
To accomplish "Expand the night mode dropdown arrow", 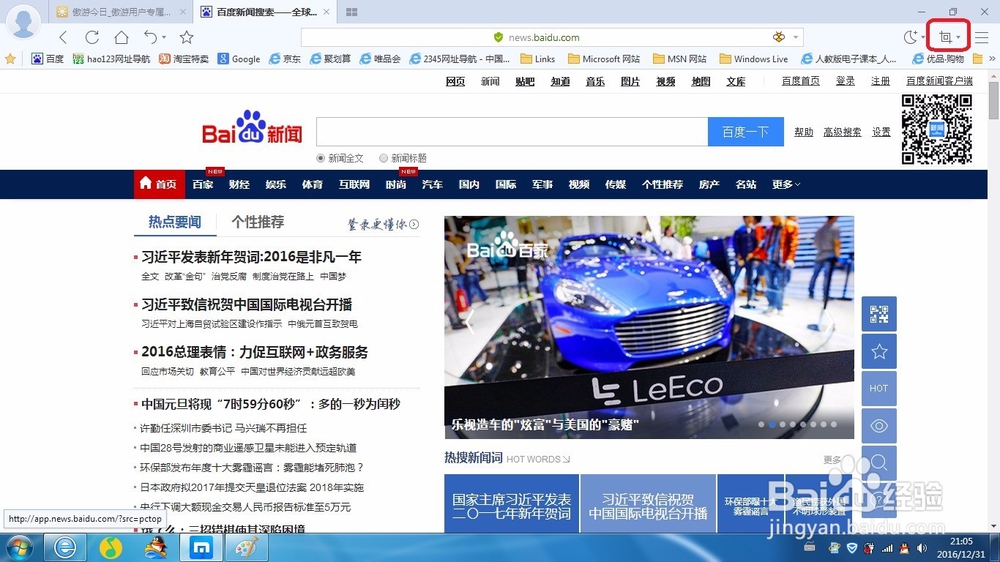I will coord(922,37).
